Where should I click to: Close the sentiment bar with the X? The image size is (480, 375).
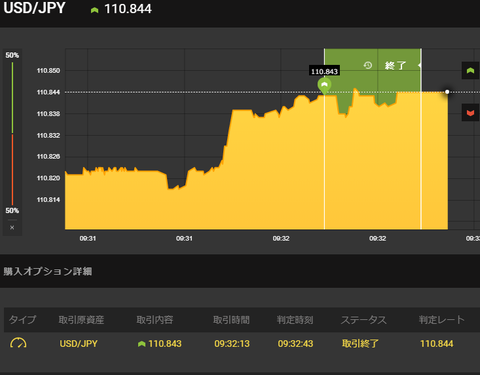[12, 228]
